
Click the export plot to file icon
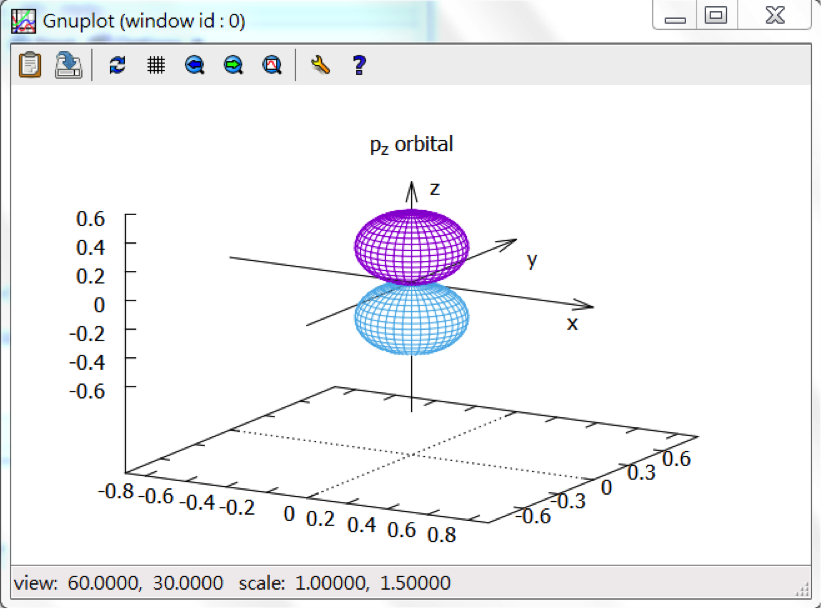pyautogui.click(x=68, y=66)
